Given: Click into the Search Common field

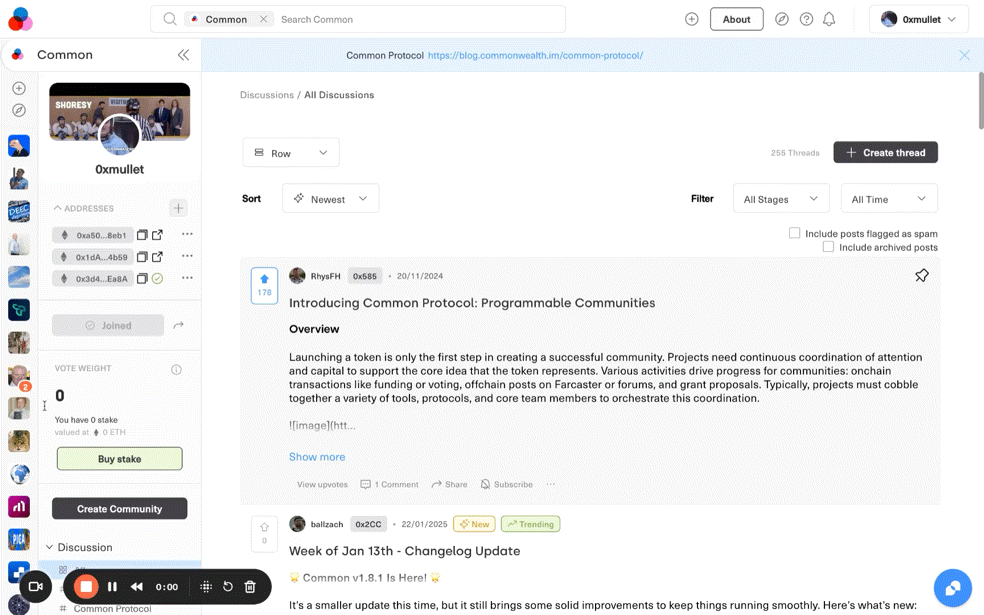Looking at the screenshot, I should click(420, 19).
